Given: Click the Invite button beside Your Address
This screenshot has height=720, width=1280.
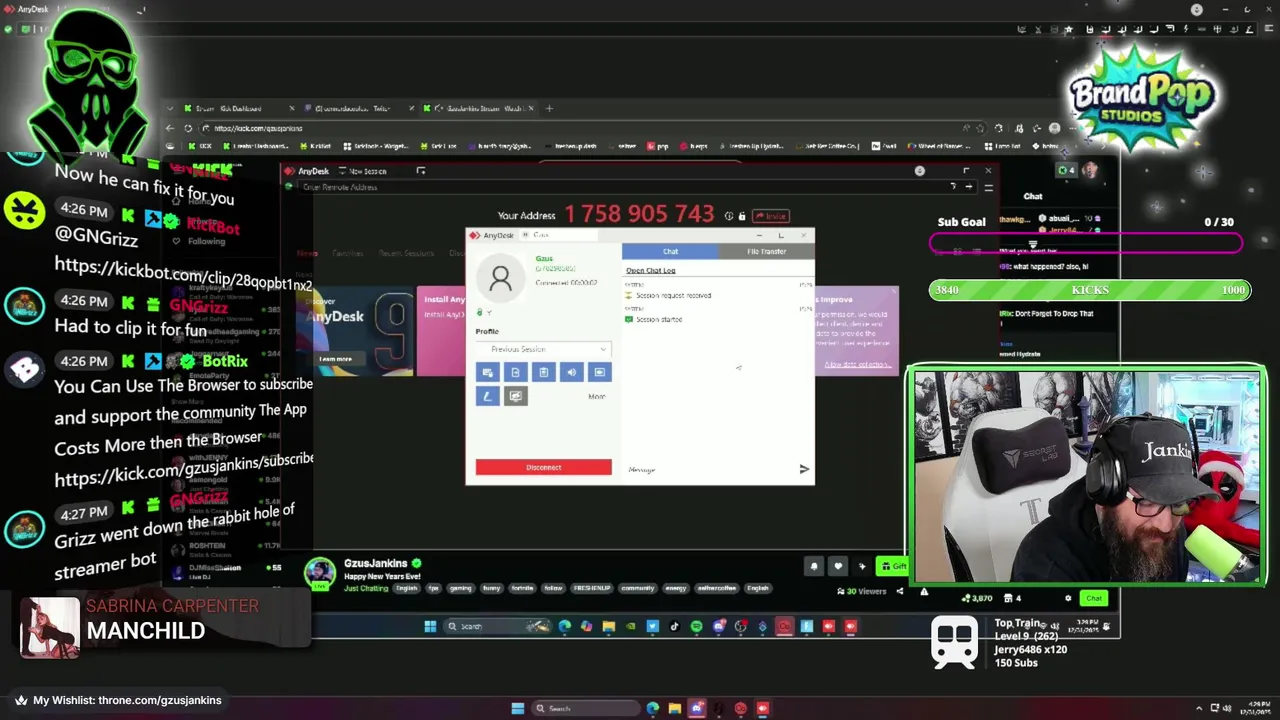Looking at the screenshot, I should pos(771,216).
